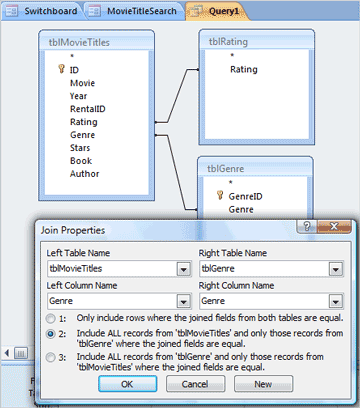Click the MovieTitleSearch tab form icon
The width and height of the screenshot is (360, 408).
coord(94,11)
